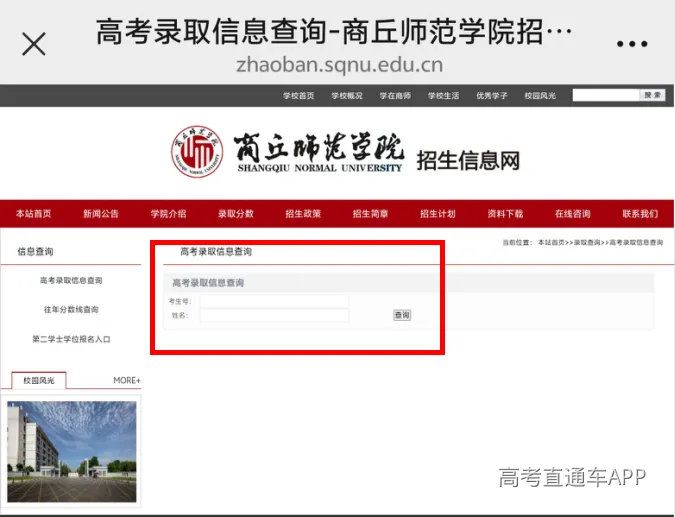The image size is (675, 517).
Task: Open 招生计划 menu item
Action: pos(438,214)
